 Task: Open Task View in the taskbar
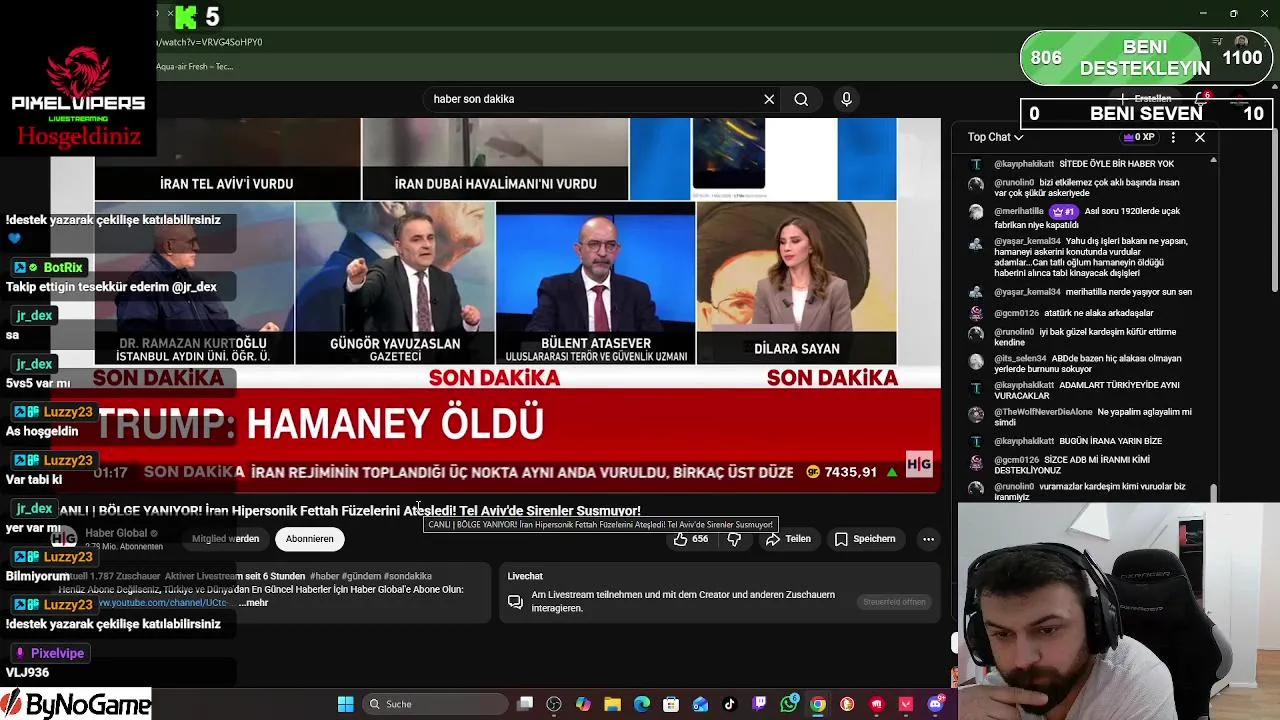pos(525,704)
